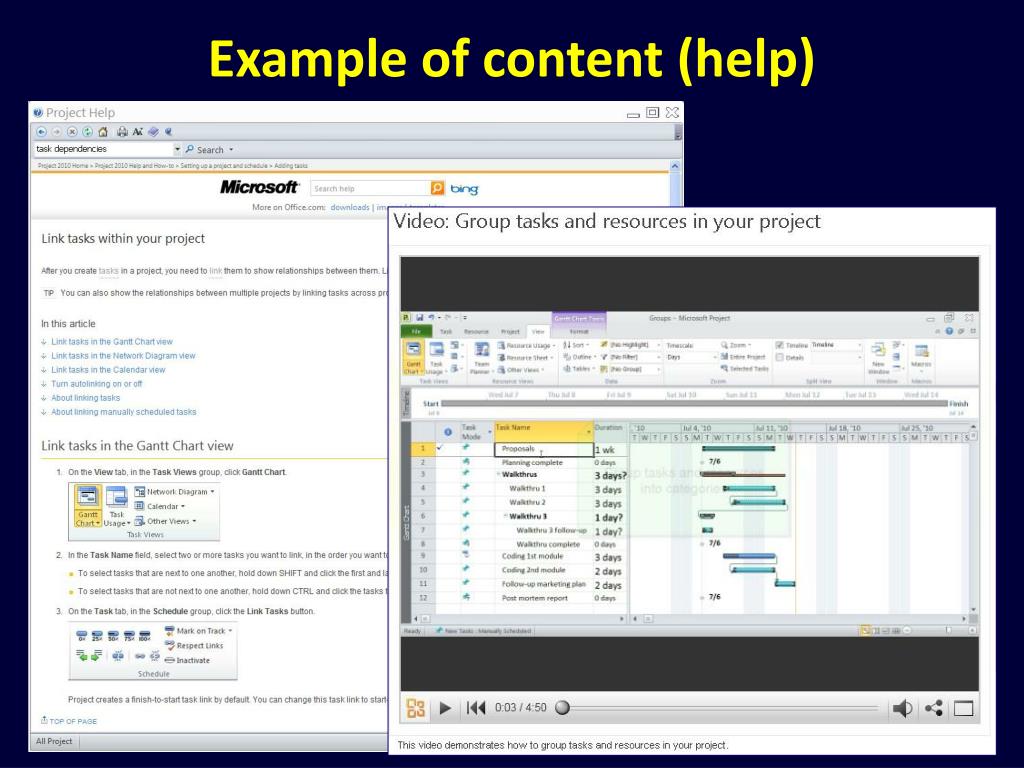The width and height of the screenshot is (1024, 768).
Task: Select the View ribbon tab
Action: pyautogui.click(x=538, y=331)
